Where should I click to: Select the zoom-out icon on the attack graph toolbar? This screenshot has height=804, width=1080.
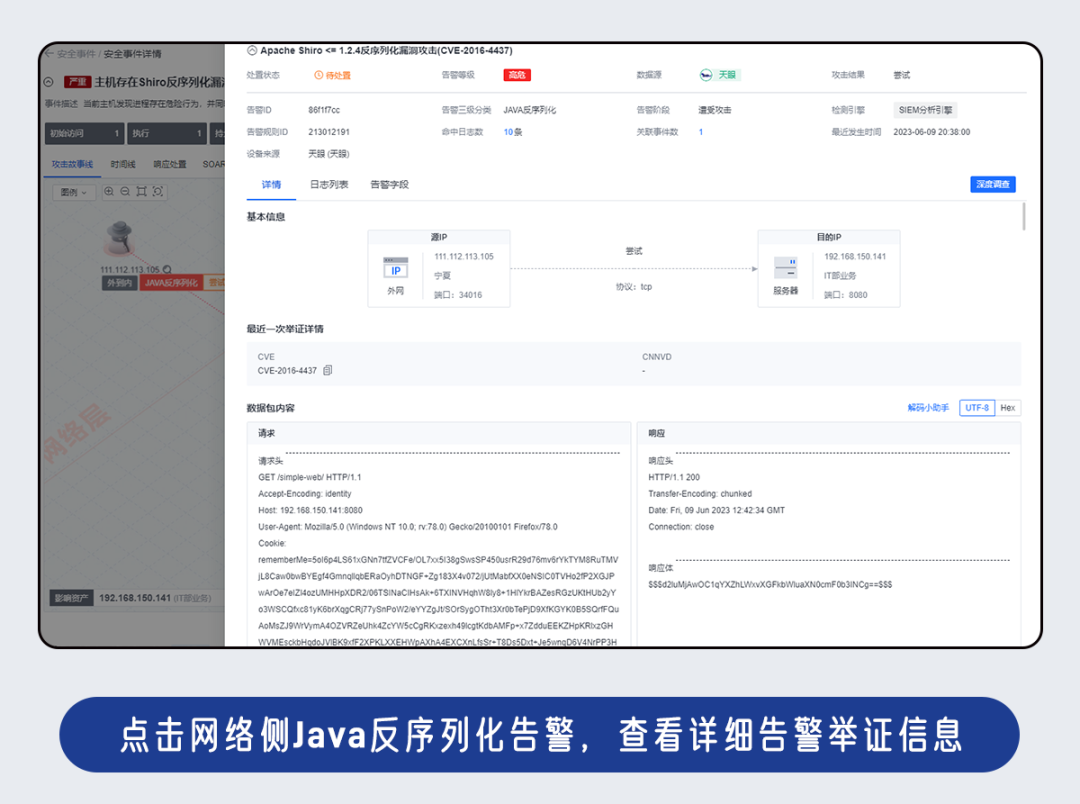tap(125, 192)
